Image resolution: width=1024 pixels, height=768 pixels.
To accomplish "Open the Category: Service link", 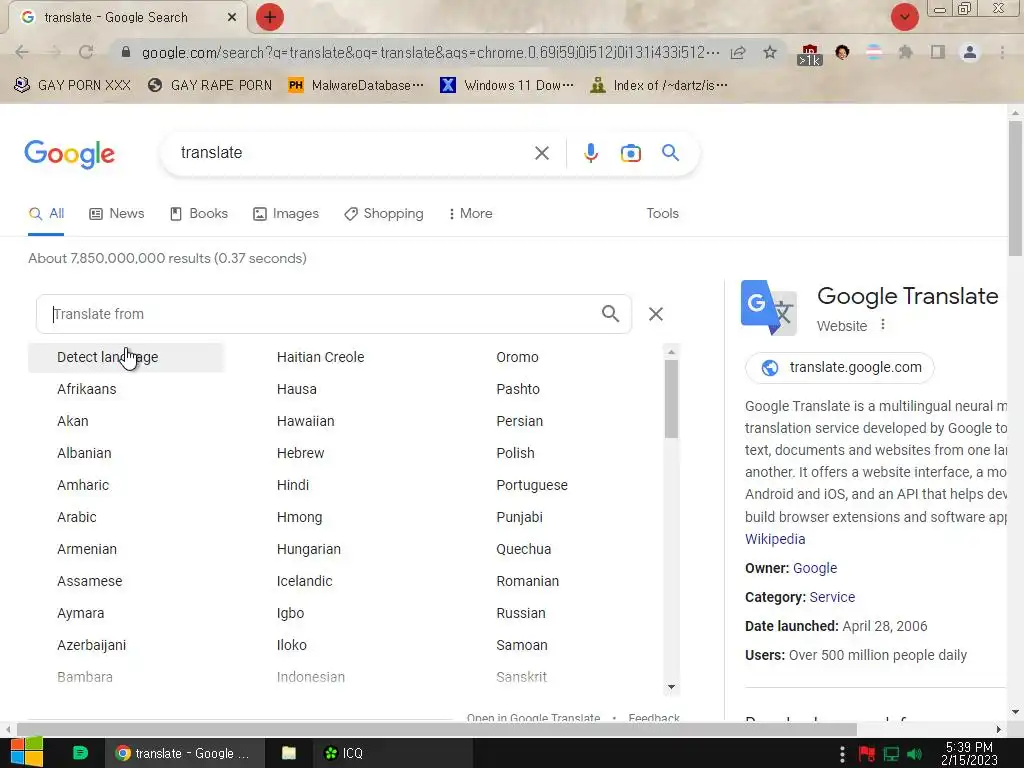I will [x=832, y=597].
